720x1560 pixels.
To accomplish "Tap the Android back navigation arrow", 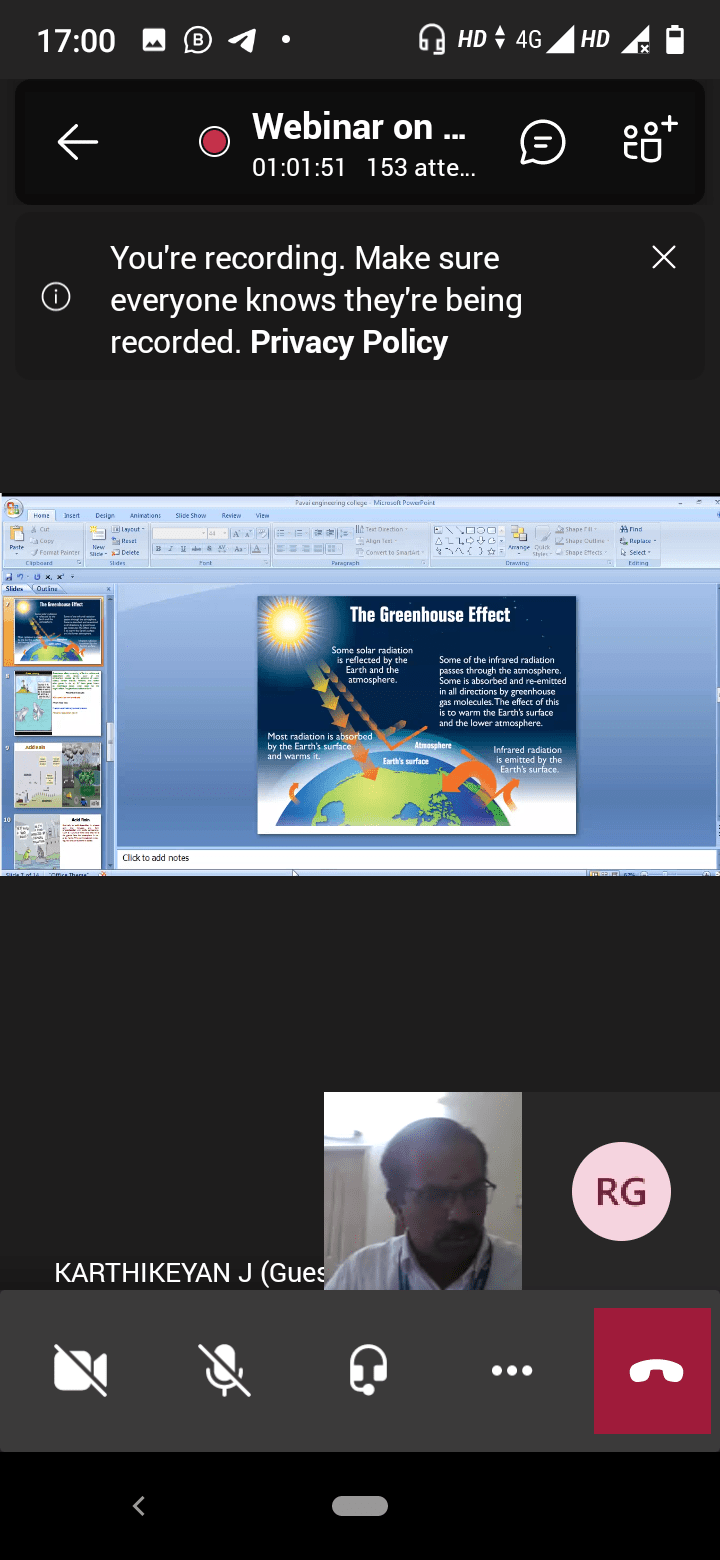I will pos(139,1505).
